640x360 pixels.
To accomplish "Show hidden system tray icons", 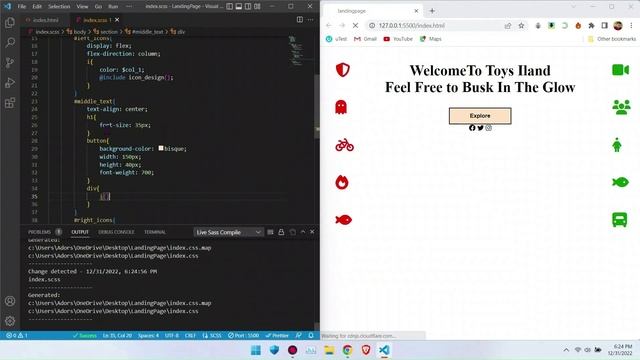I will coord(566,350).
